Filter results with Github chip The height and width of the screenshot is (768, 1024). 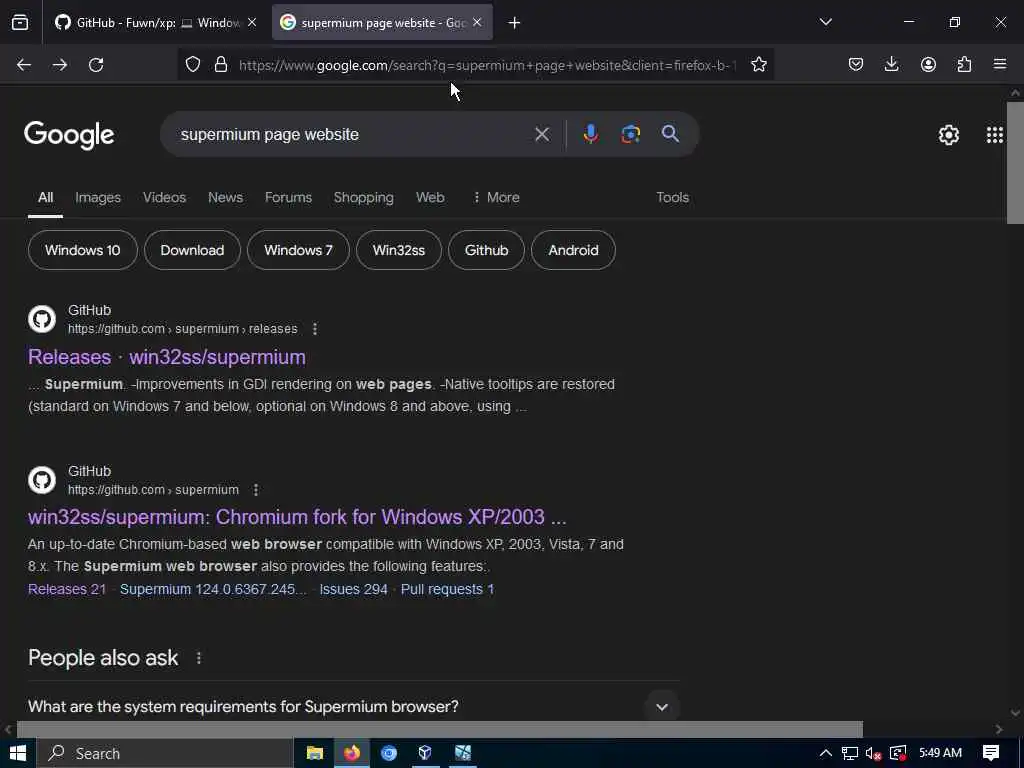(x=487, y=250)
